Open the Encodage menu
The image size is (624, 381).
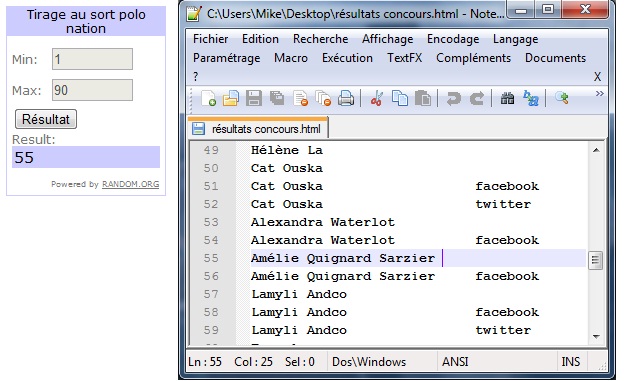pos(453,39)
